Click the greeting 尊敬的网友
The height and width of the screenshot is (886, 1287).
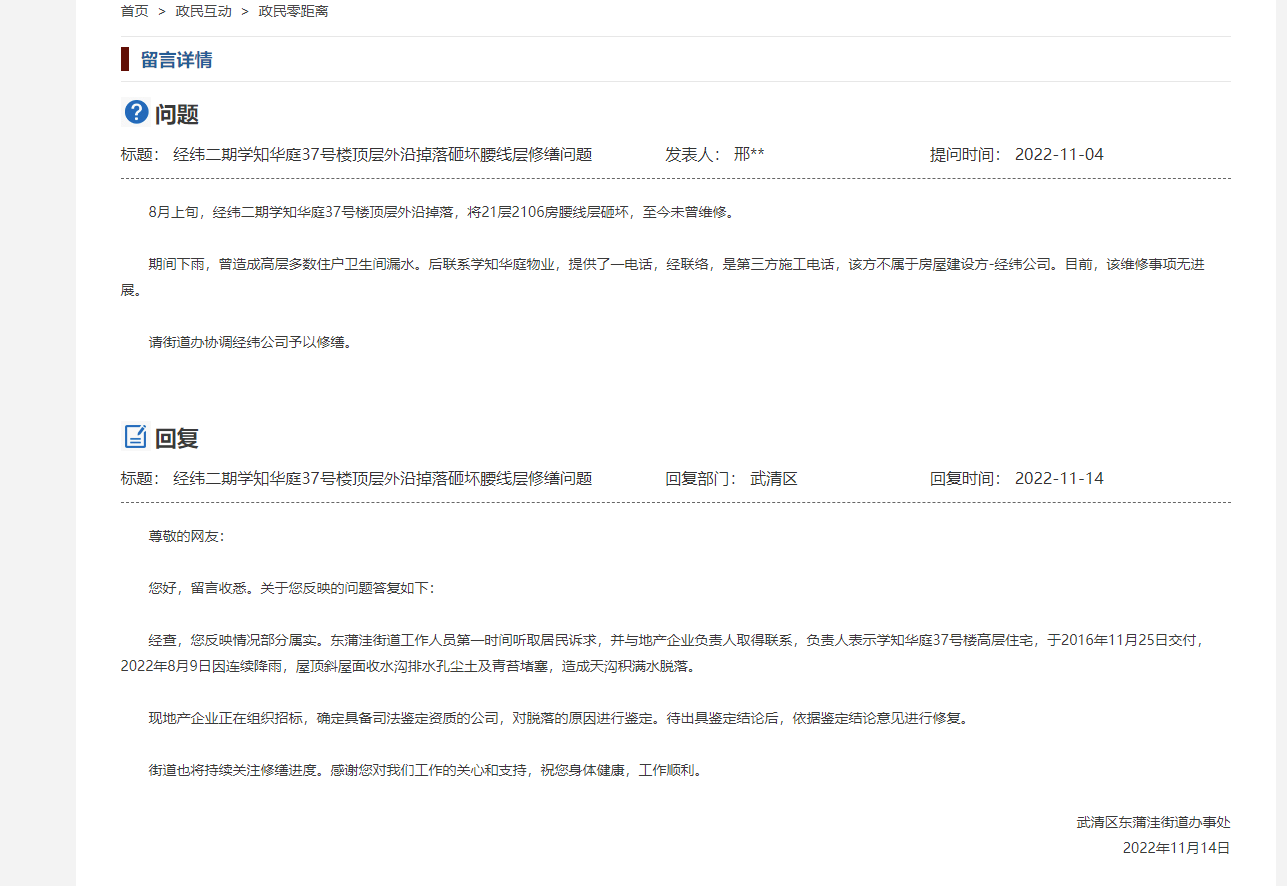tap(187, 536)
